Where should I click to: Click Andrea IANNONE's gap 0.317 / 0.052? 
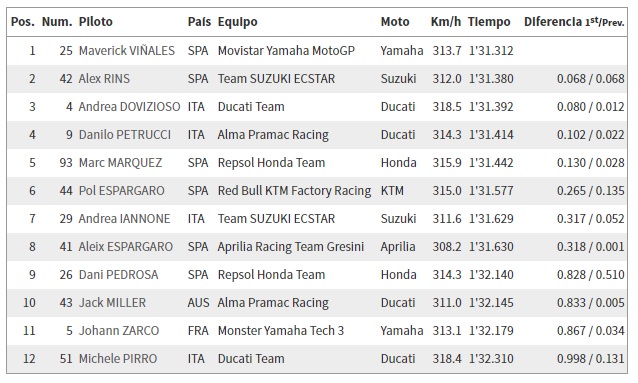coord(590,219)
